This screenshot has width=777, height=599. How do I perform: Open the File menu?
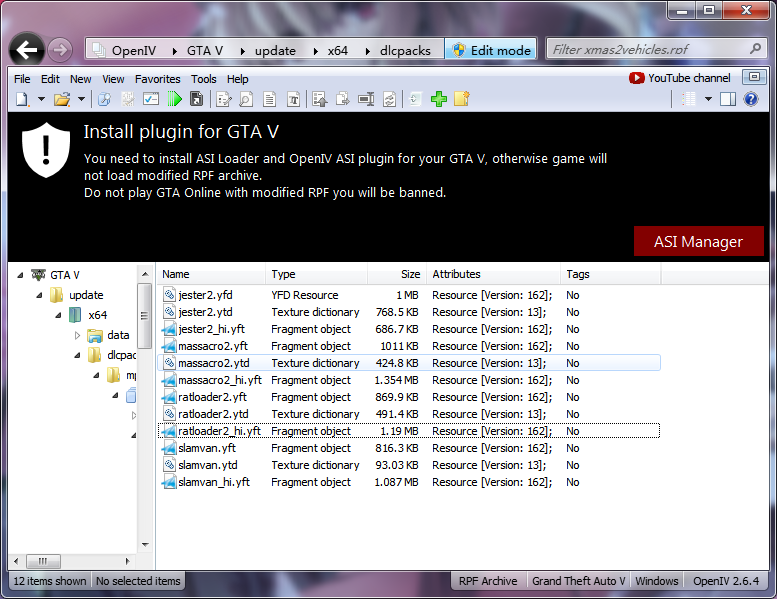[x=22, y=79]
